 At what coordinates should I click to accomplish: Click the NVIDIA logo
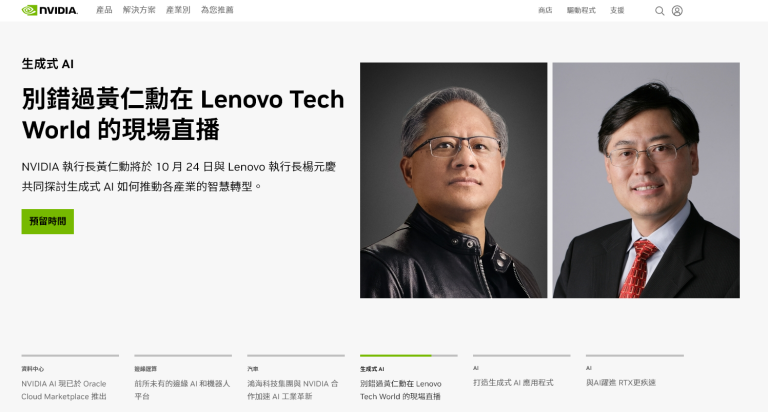click(49, 10)
